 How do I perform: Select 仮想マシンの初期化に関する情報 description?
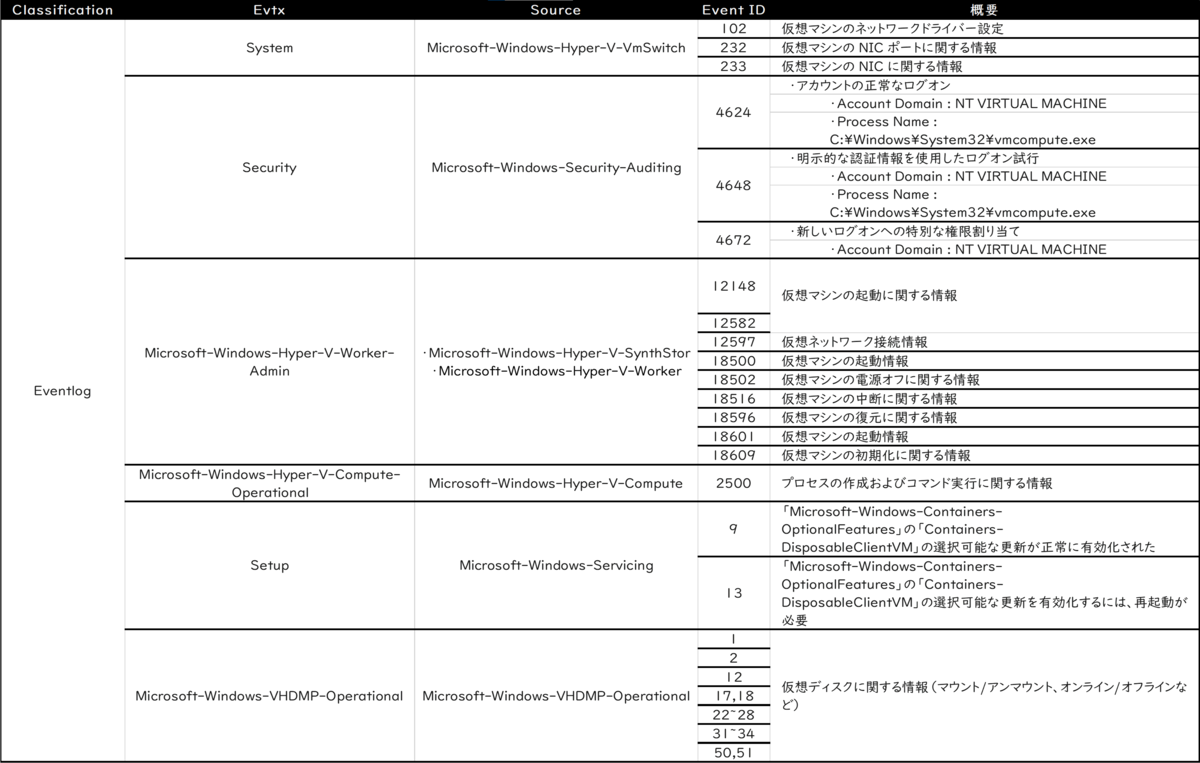coord(875,455)
